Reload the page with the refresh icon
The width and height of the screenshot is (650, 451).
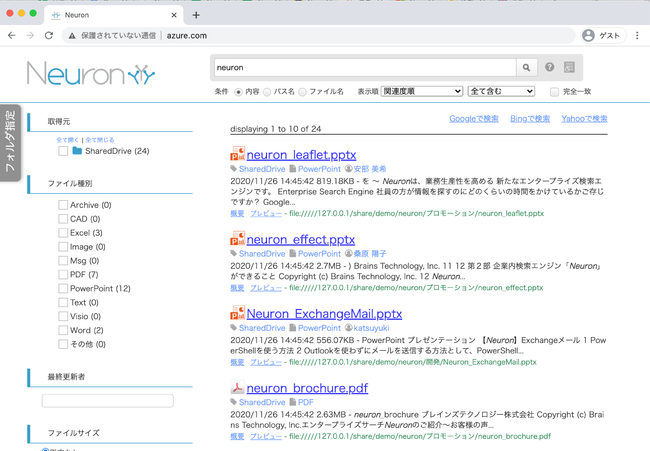(49, 36)
